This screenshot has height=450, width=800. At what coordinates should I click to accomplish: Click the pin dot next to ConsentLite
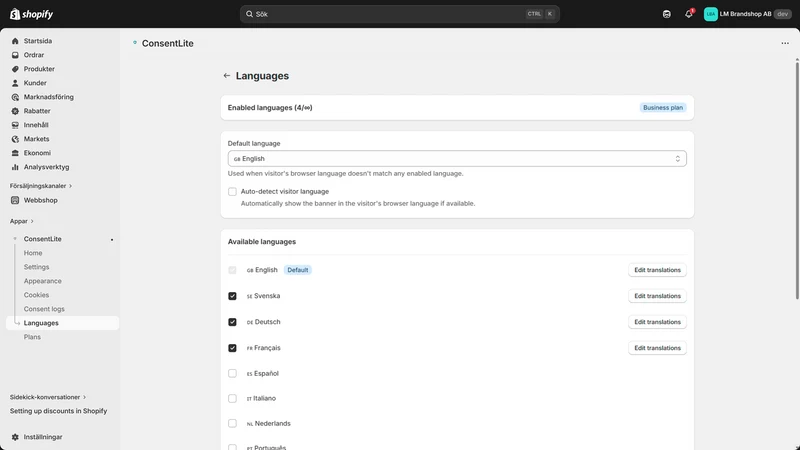[x=112, y=239]
